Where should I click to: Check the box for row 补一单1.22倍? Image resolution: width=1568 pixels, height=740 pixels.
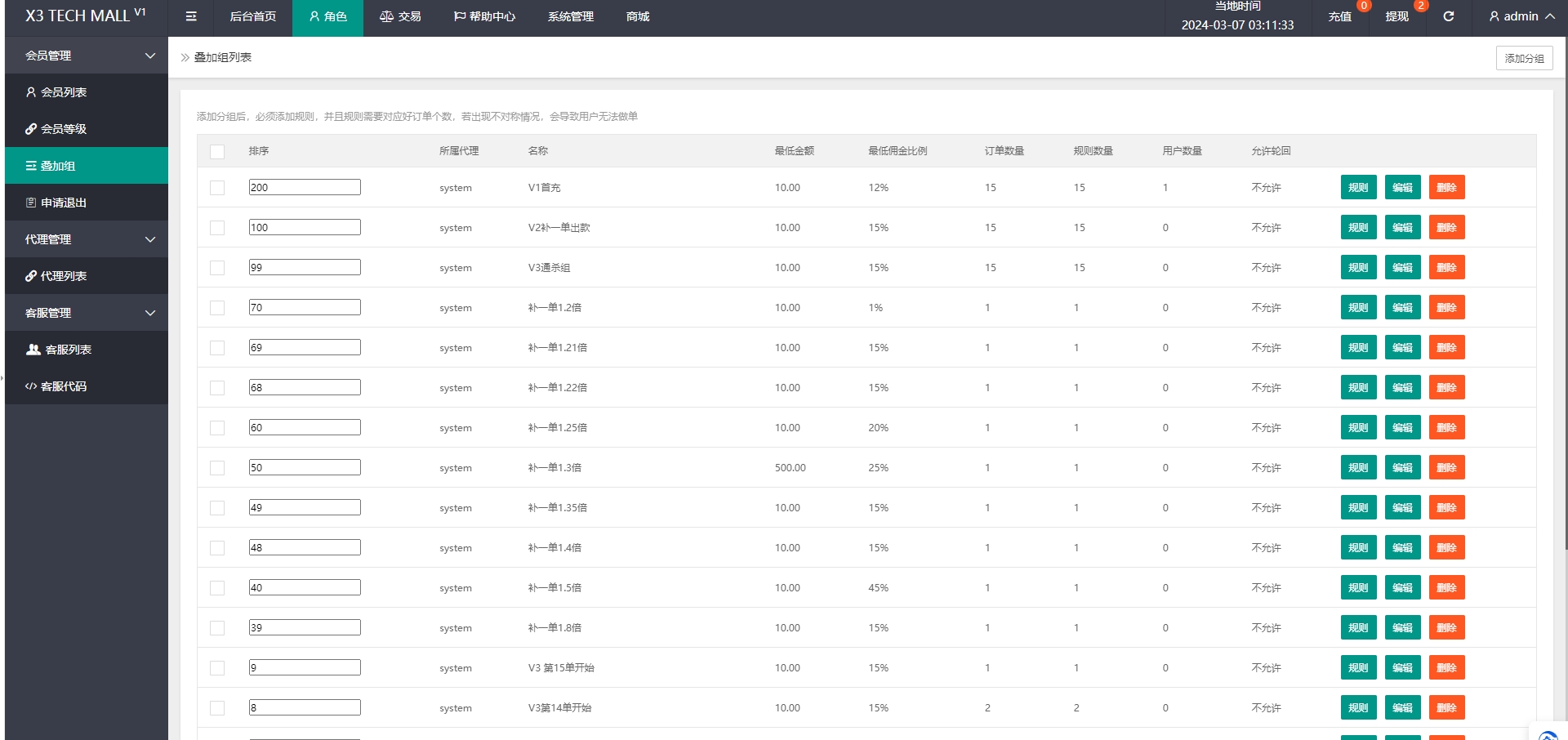[217, 388]
